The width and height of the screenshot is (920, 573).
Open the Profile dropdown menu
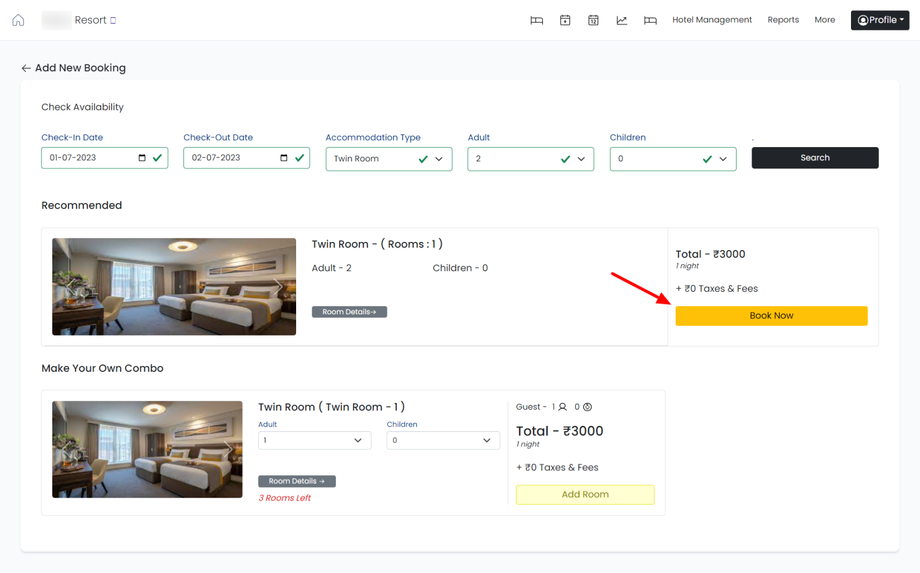[880, 20]
